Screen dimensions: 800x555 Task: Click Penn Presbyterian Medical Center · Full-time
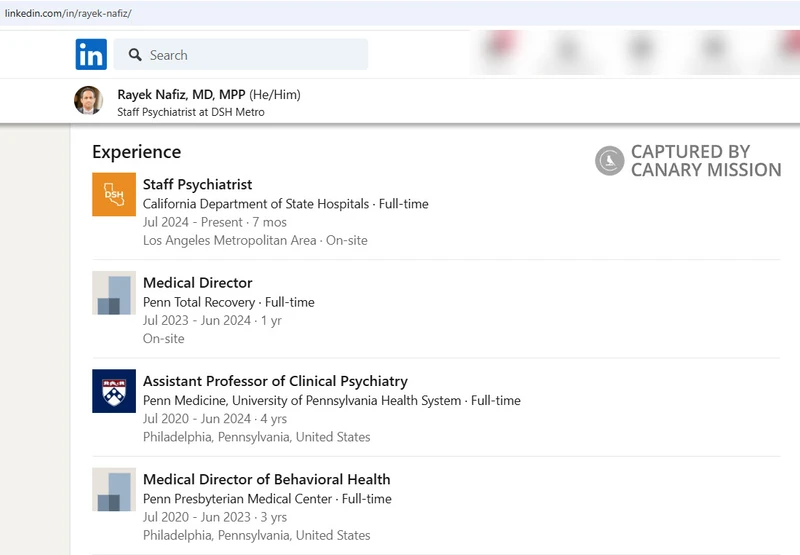point(267,499)
